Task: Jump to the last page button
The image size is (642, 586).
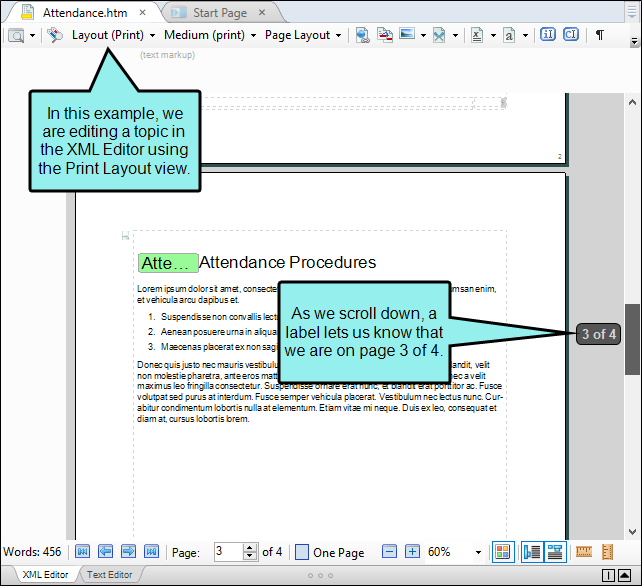Action: pos(151,552)
